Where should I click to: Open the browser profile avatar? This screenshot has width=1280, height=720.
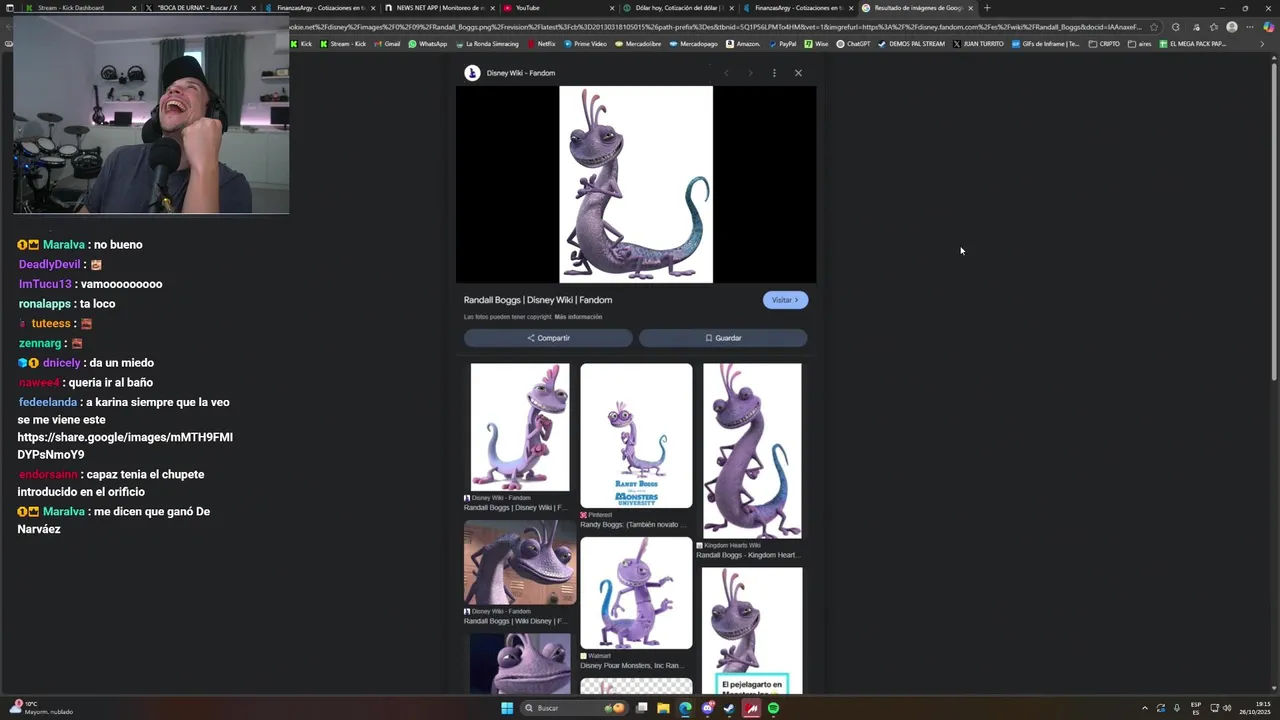point(1232,27)
